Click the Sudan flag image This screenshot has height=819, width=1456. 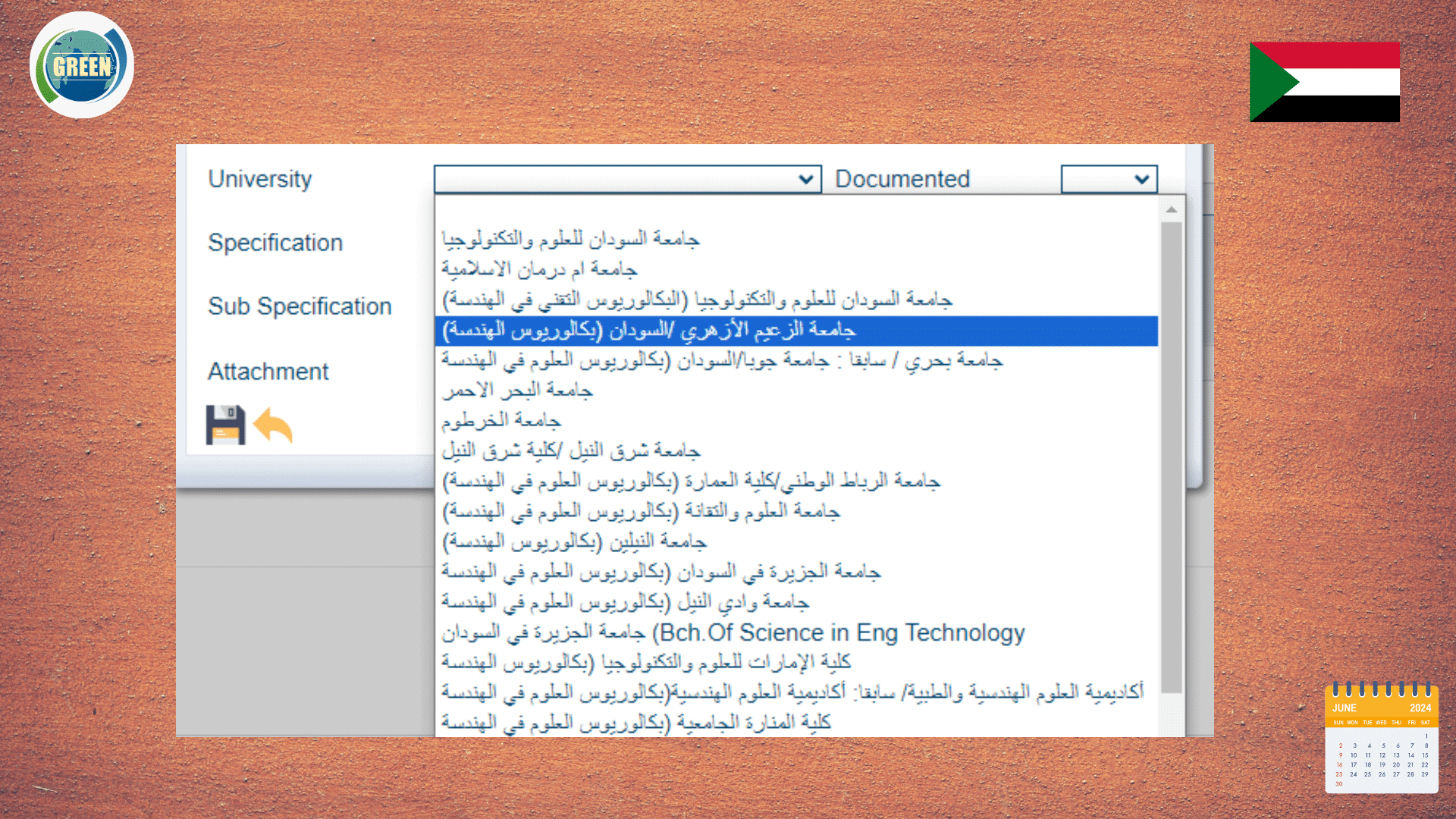click(x=1324, y=82)
